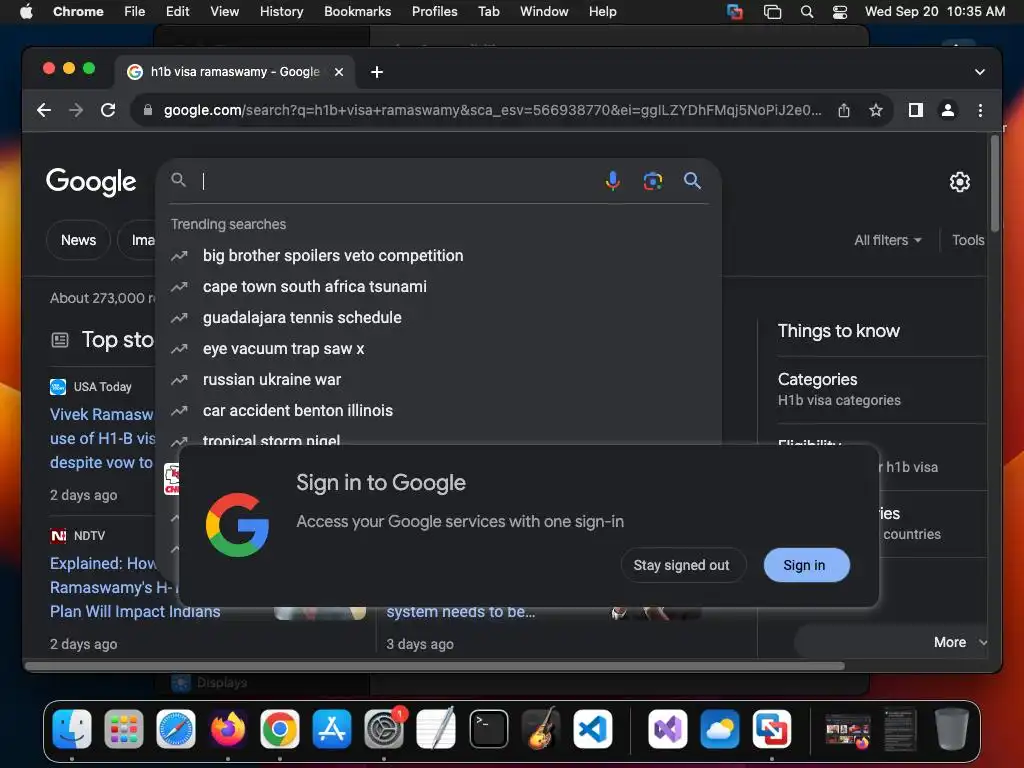Open the Profiles menu
Viewport: 1024px width, 768px height.
434,12
